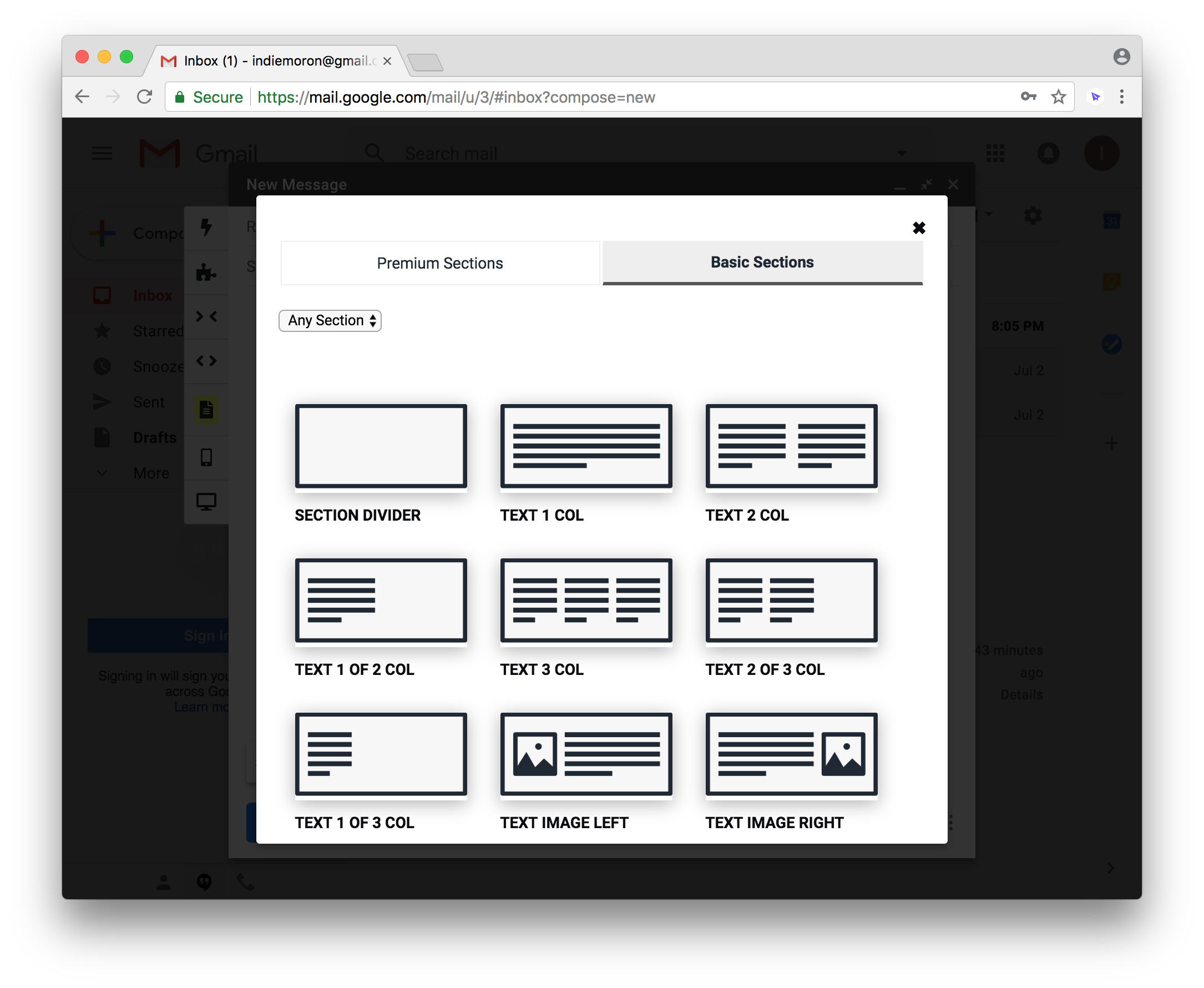Viewport: 1204px width, 988px height.
Task: Select the Text Image Left layout
Action: 585,754
